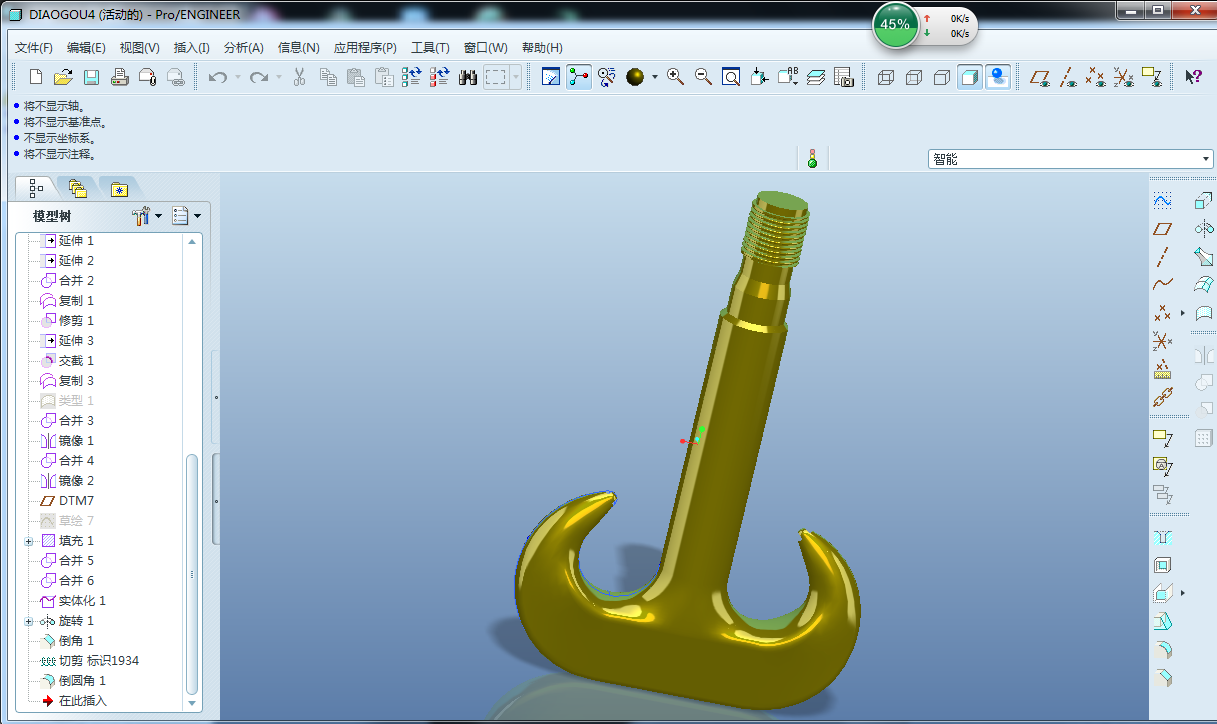Select the revolve tool icon
Image resolution: width=1217 pixels, height=724 pixels.
coord(1204,229)
